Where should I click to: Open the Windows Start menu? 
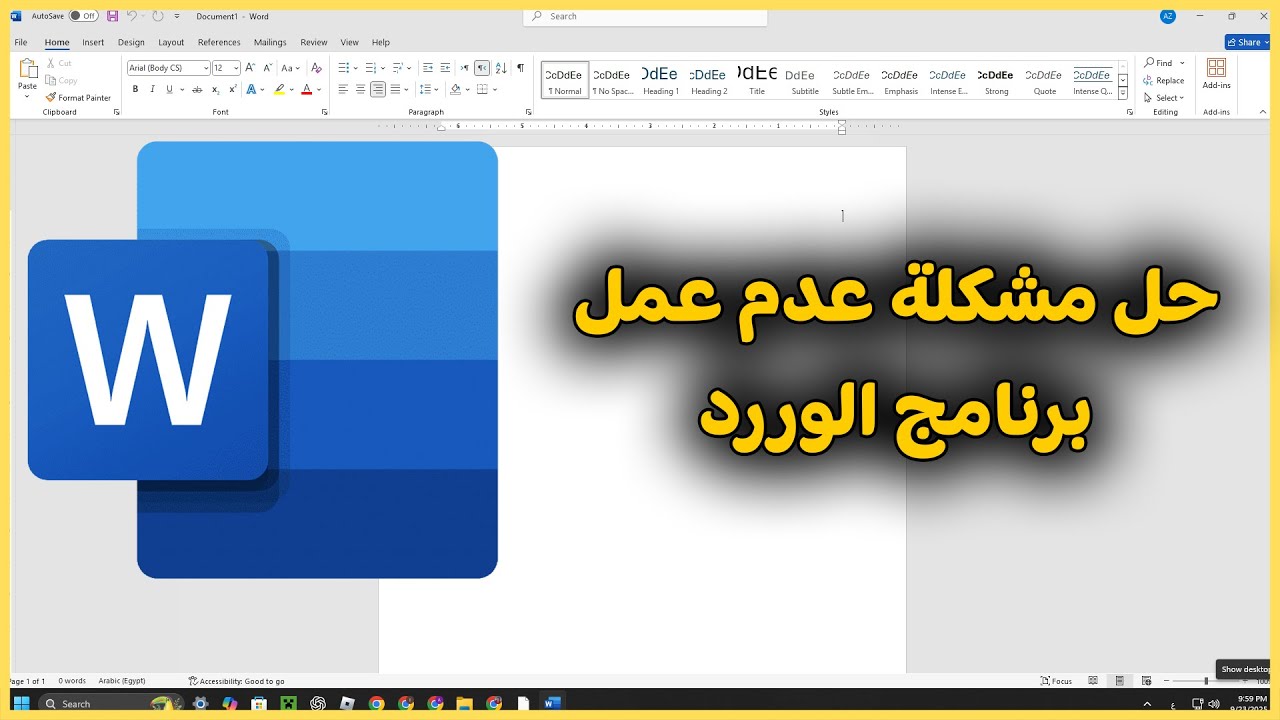21,703
